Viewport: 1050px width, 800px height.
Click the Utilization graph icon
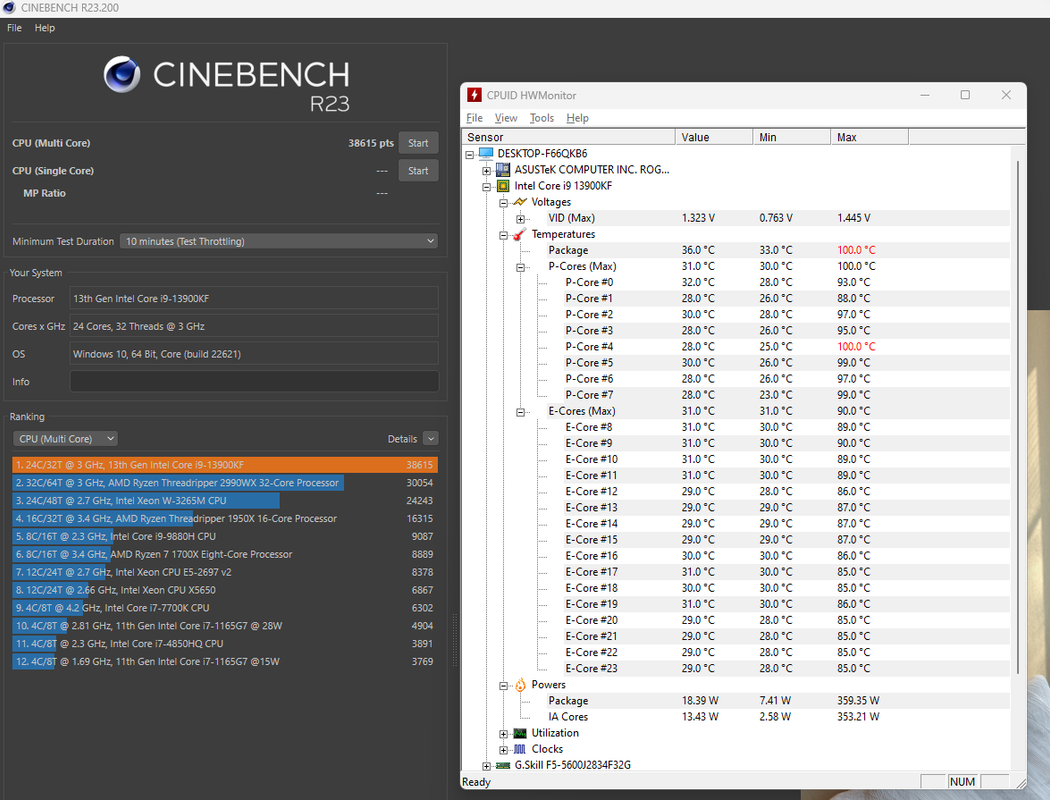tap(520, 733)
